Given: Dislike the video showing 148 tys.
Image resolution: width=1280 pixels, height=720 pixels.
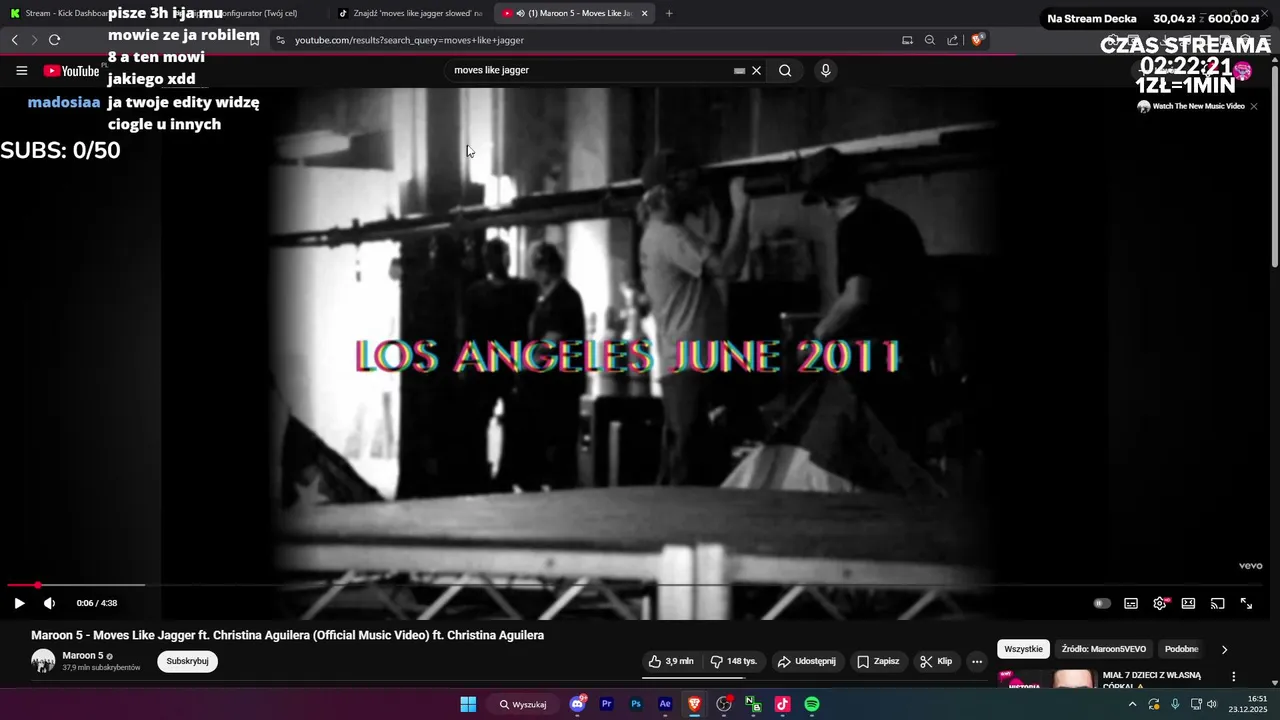Looking at the screenshot, I should [x=733, y=661].
